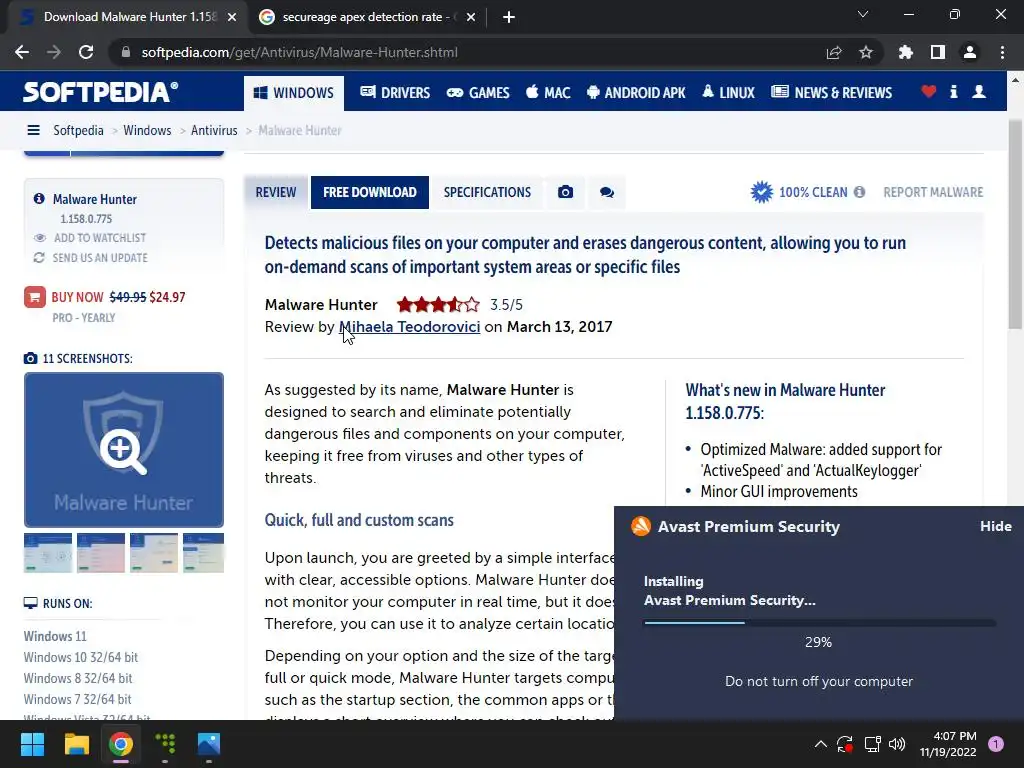This screenshot has width=1024, height=768.
Task: Open the Chrome extensions puzzle icon
Action: click(x=905, y=52)
